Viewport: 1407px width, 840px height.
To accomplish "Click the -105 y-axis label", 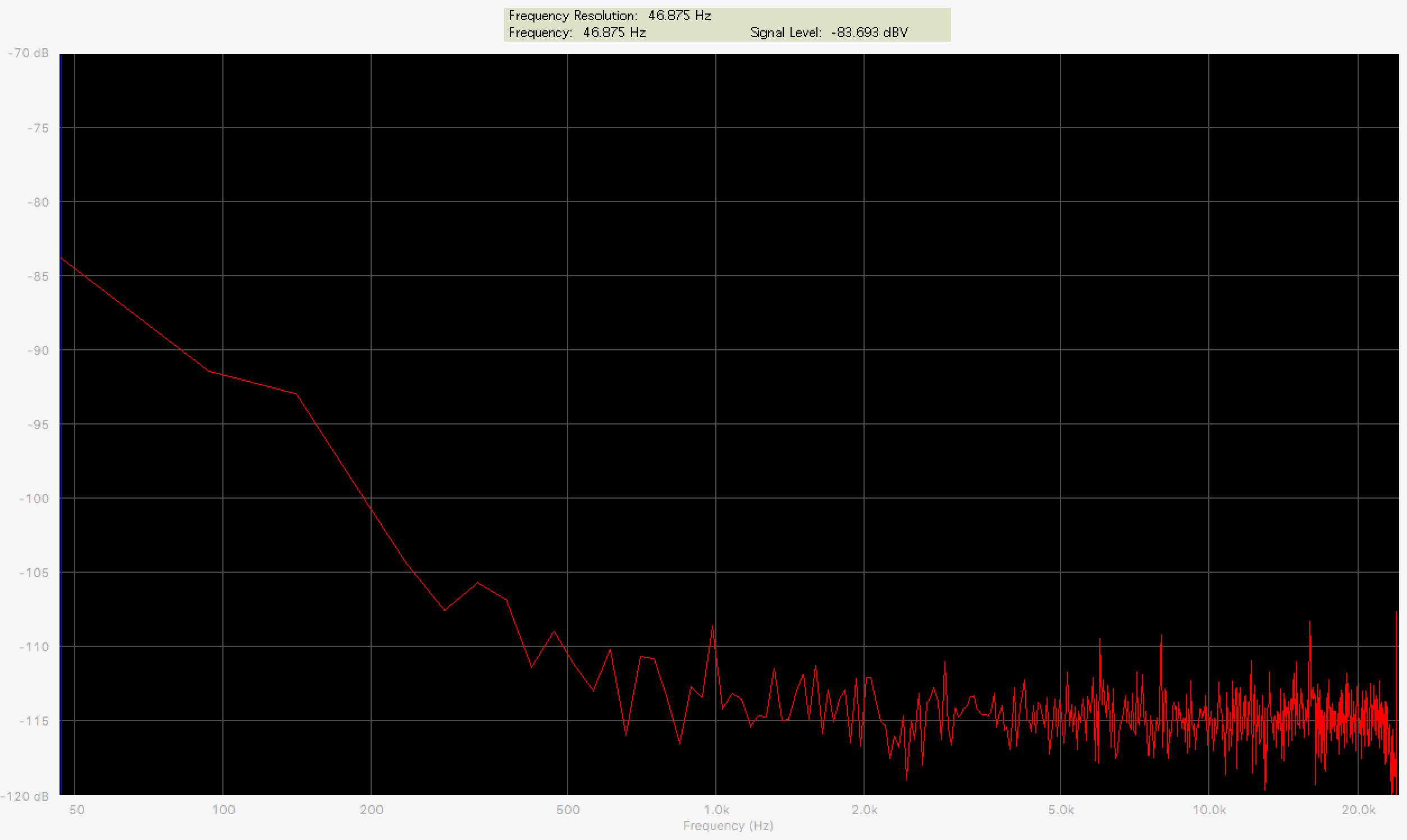I will click(34, 573).
